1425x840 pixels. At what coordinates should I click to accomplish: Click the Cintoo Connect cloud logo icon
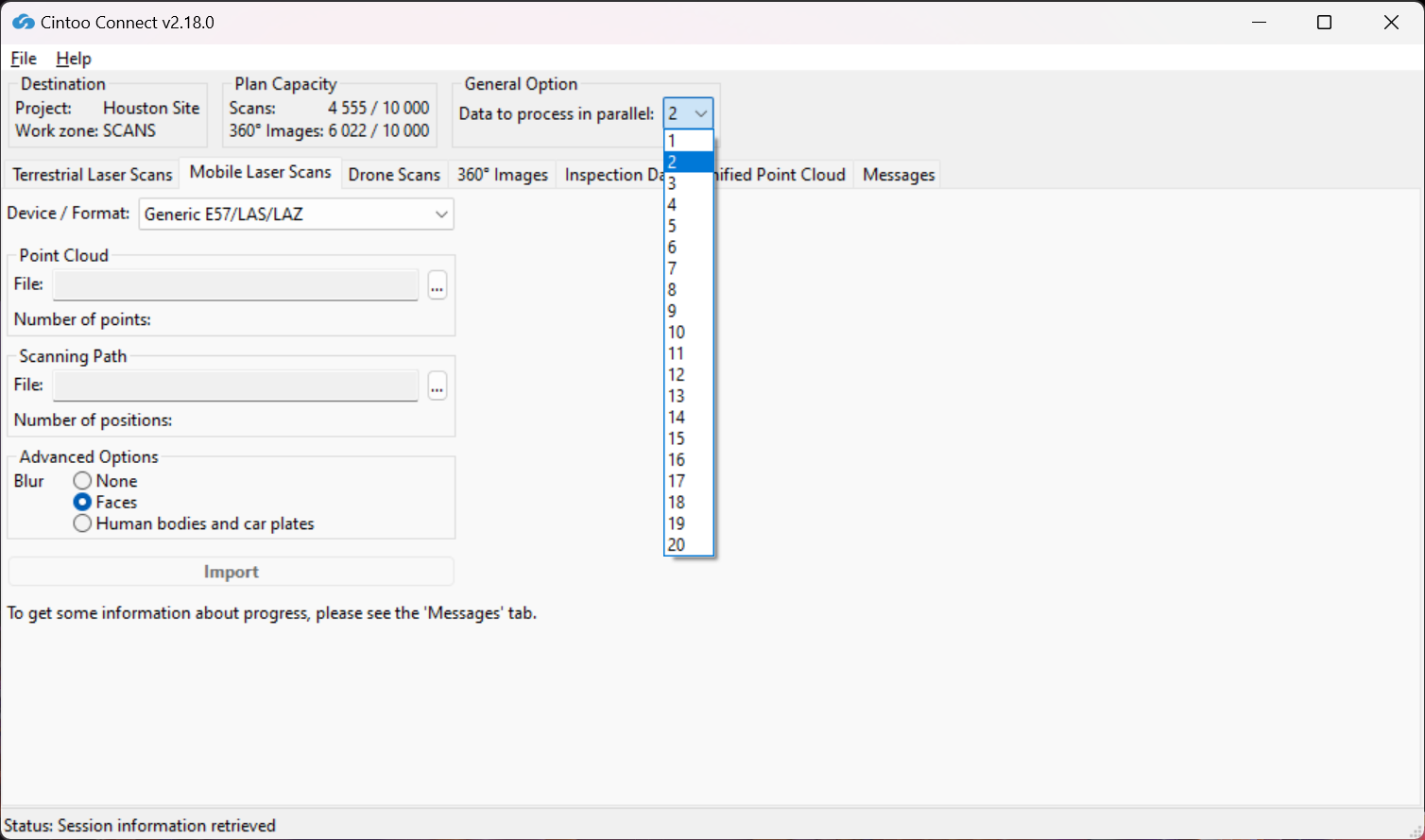click(24, 22)
